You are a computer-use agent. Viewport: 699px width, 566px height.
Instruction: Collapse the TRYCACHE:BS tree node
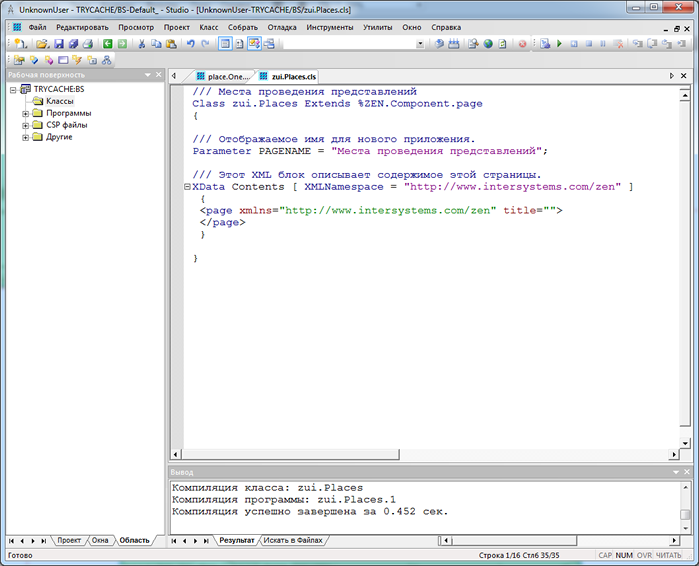pyautogui.click(x=13, y=90)
